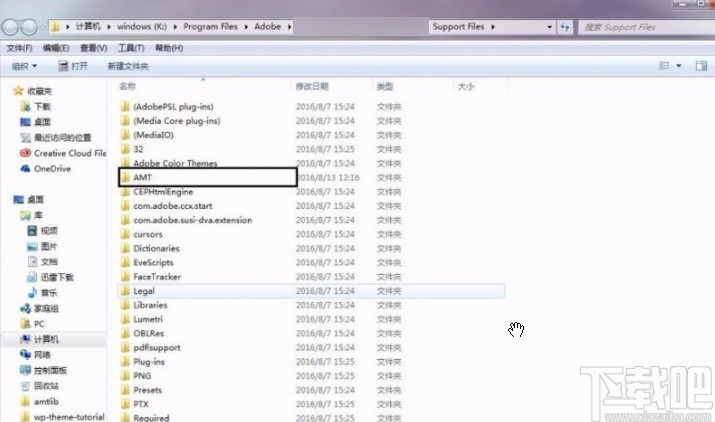
Task: Click the FaceTracker folder icon
Action: tap(125, 276)
